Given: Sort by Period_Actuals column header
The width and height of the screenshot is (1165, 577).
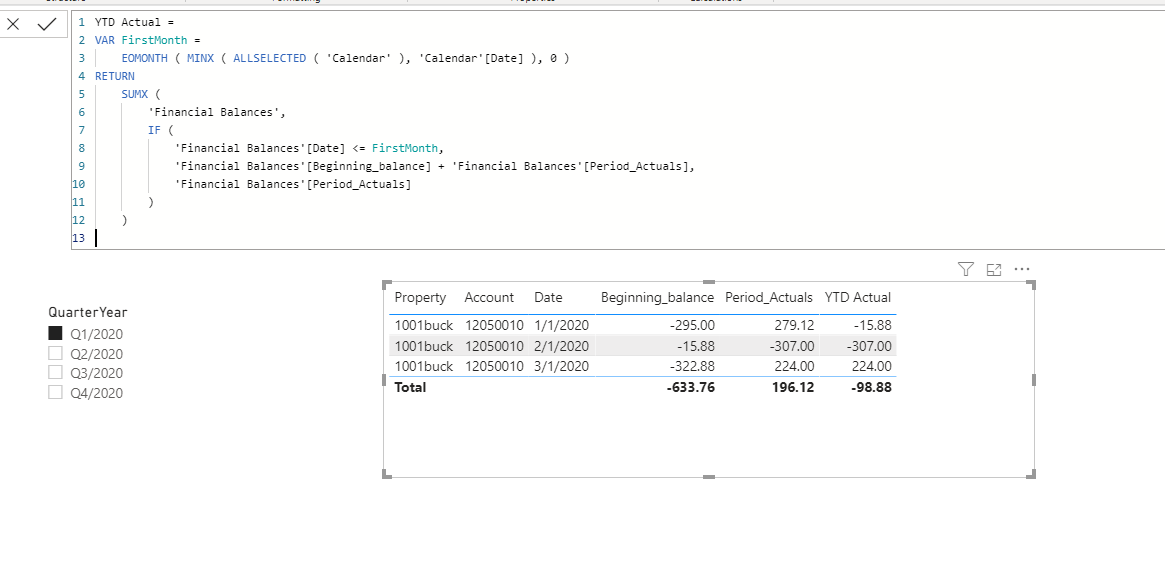Looking at the screenshot, I should tap(769, 298).
